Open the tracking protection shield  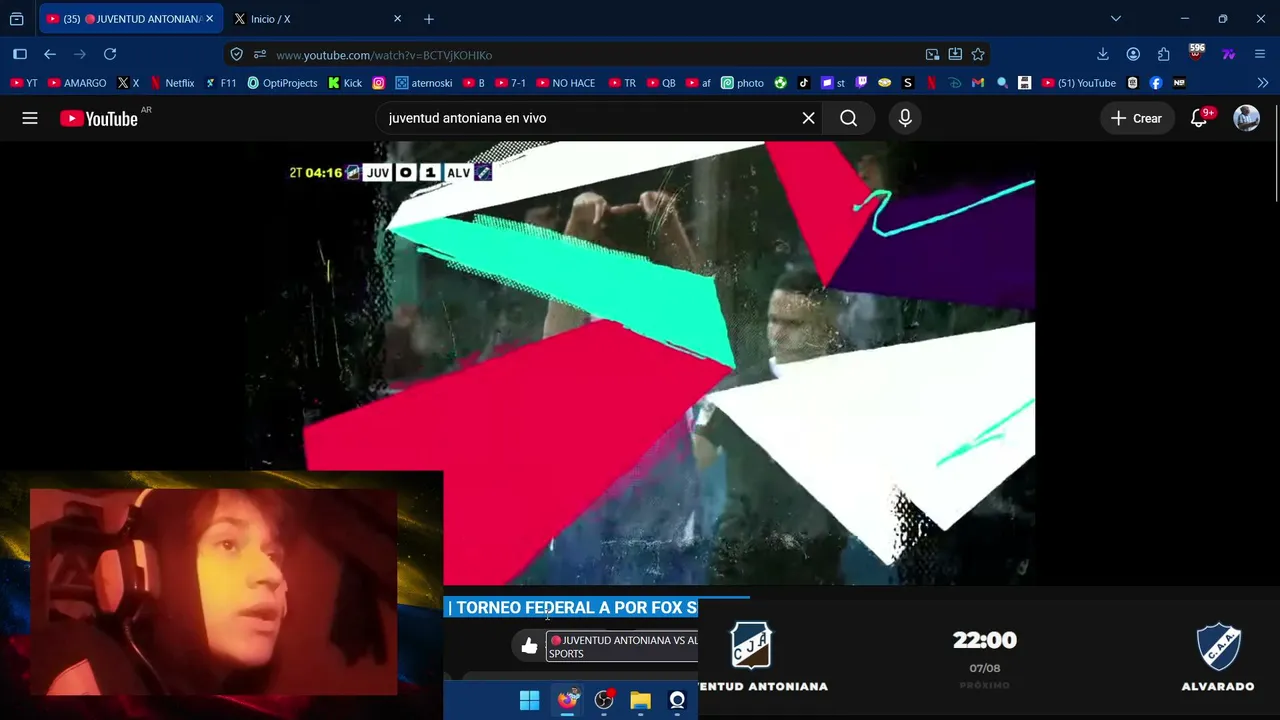click(x=237, y=54)
